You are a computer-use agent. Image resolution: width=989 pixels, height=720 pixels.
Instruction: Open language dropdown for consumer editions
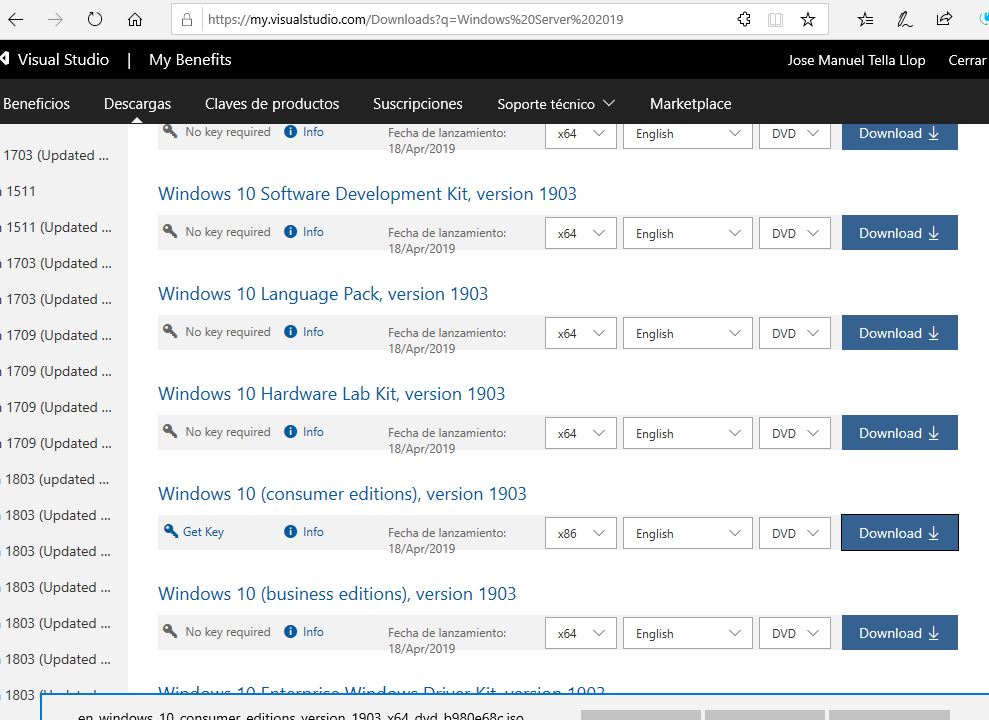click(688, 533)
